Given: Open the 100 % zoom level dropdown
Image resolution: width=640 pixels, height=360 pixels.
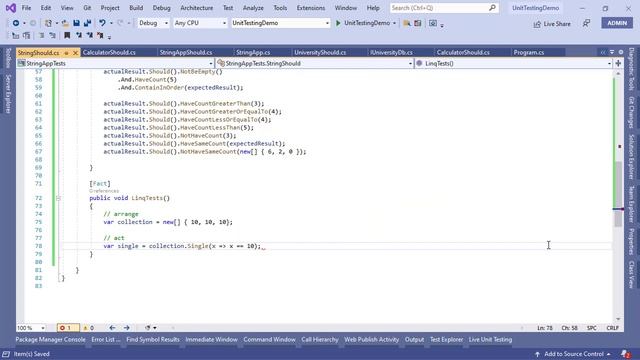Looking at the screenshot, I should pos(31,328).
